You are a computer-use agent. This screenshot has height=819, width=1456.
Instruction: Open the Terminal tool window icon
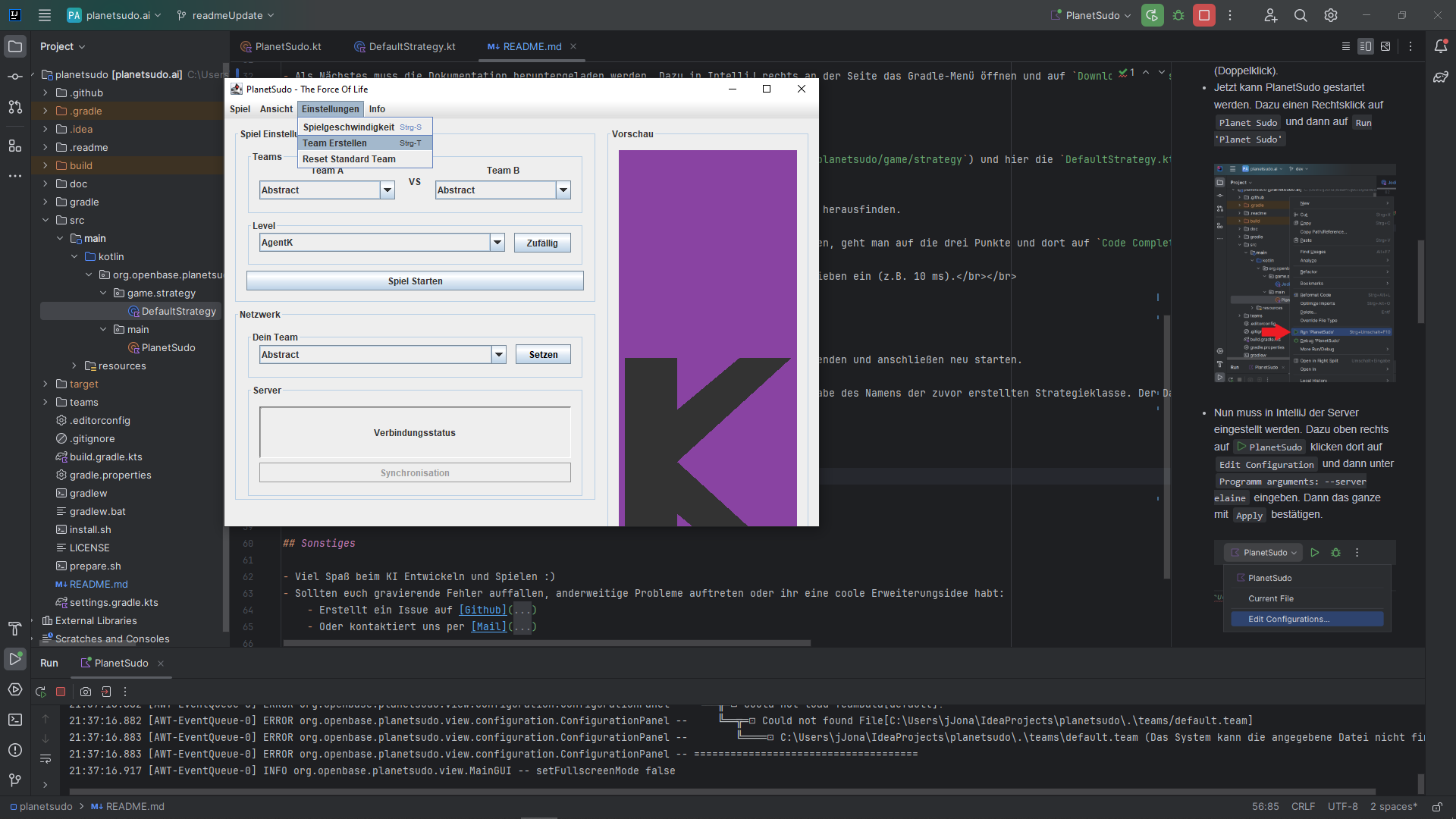coord(15,720)
